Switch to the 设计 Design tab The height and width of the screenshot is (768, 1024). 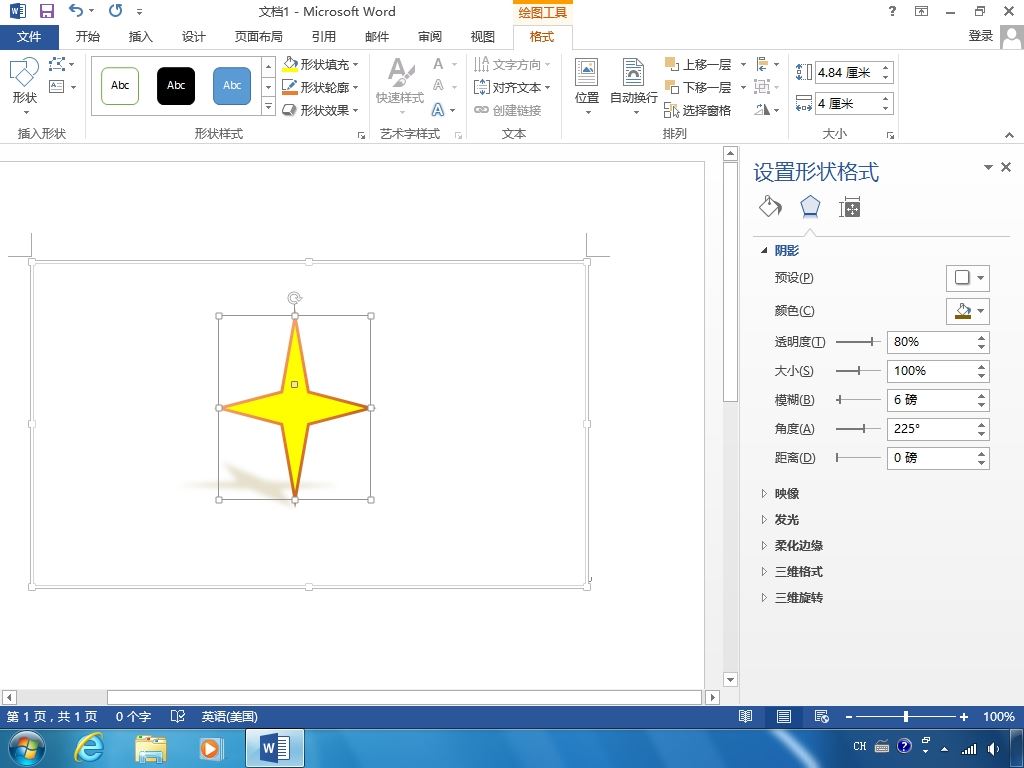click(193, 37)
